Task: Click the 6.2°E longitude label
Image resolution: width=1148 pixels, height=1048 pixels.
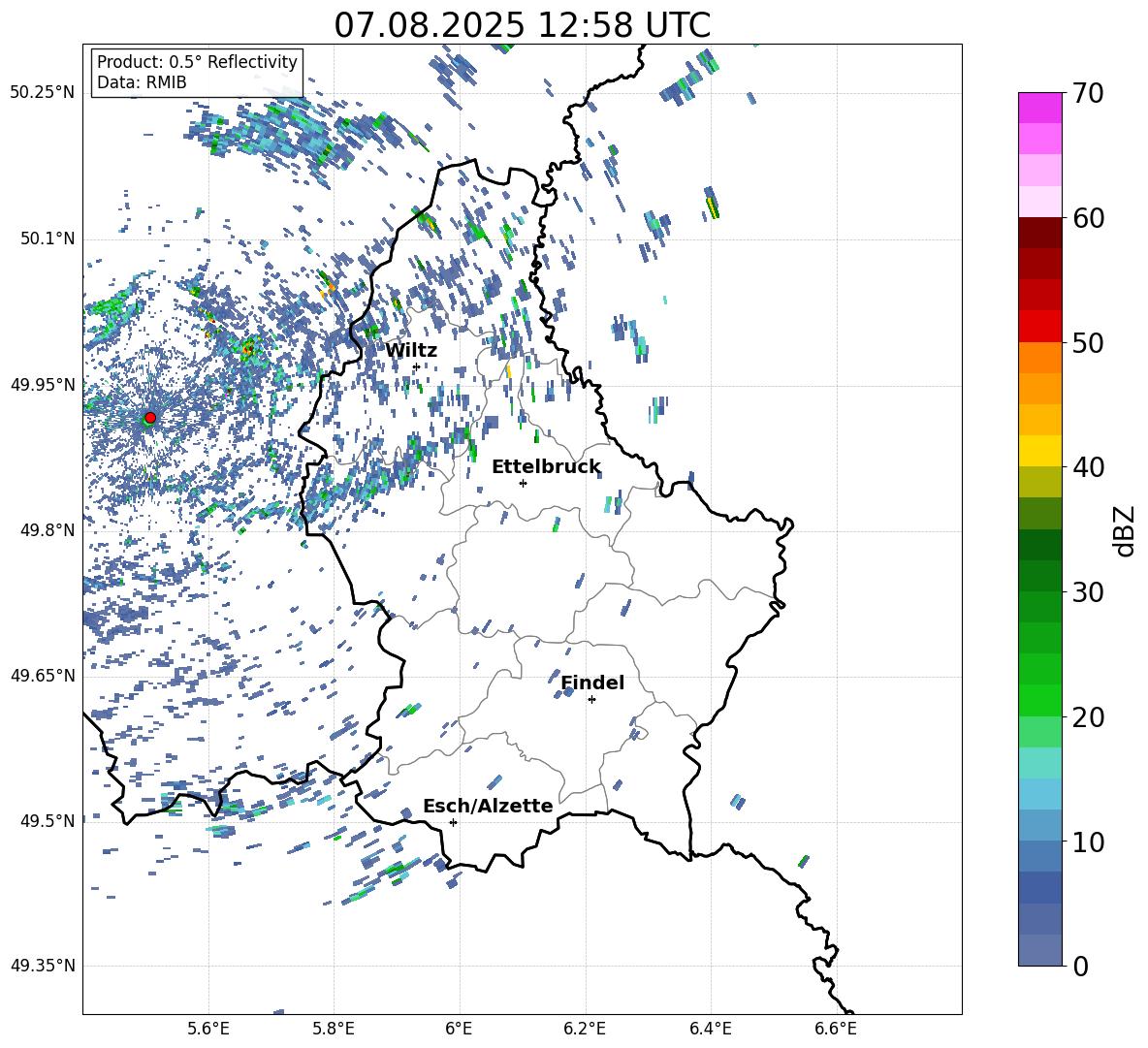Action: point(585,1029)
